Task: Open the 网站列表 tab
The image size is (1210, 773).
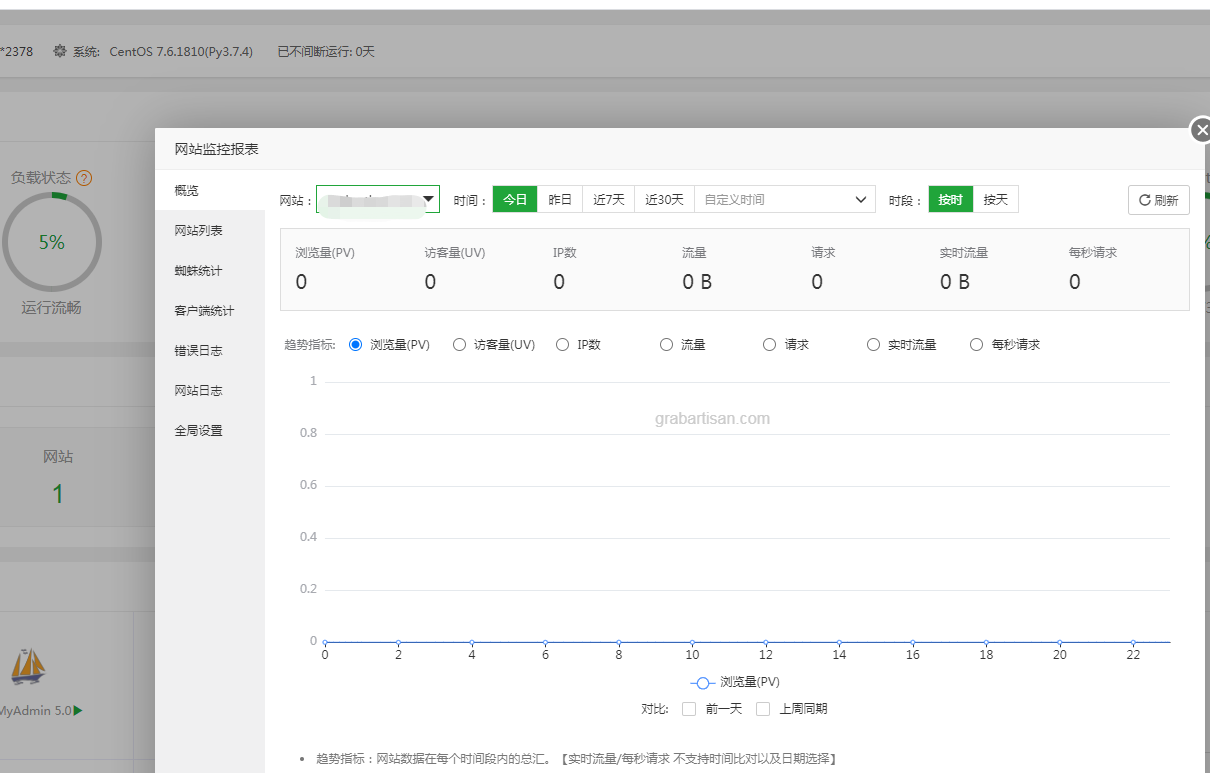Action: [210, 230]
